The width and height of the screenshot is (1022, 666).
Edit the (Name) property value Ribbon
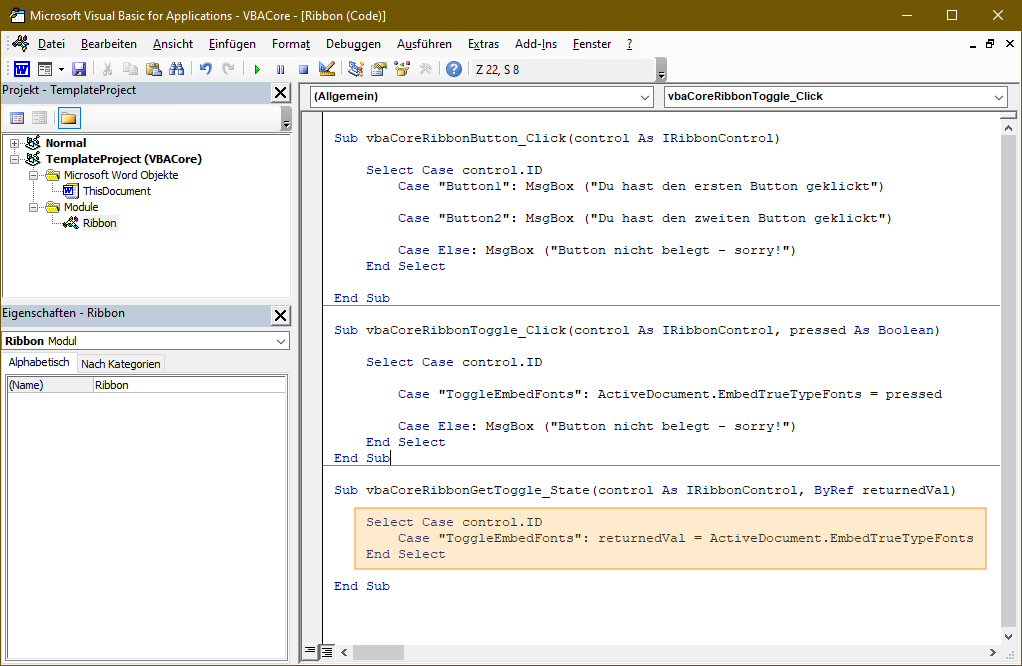(x=189, y=385)
